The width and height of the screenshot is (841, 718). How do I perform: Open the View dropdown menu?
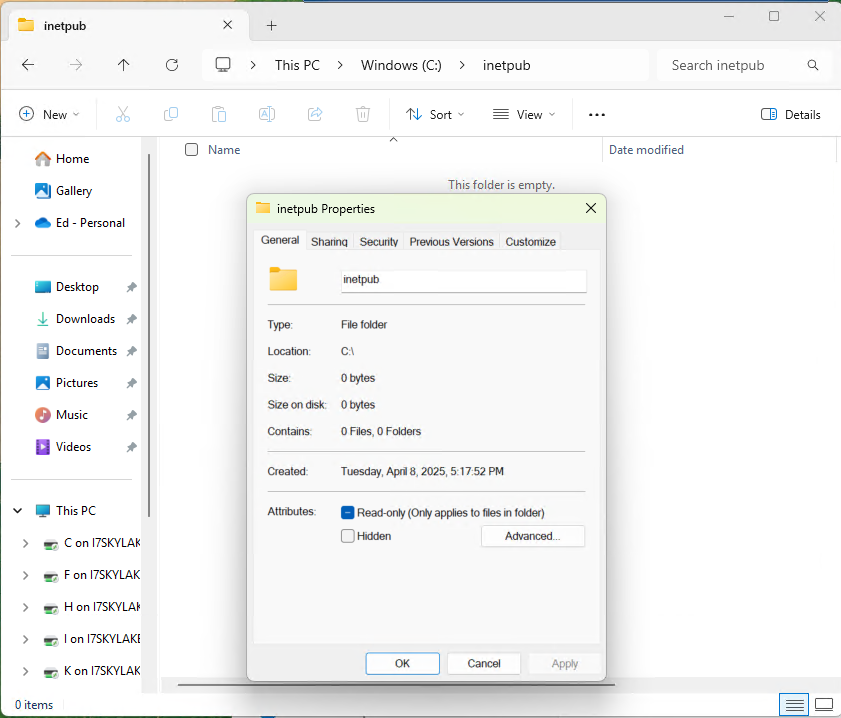[x=524, y=114]
